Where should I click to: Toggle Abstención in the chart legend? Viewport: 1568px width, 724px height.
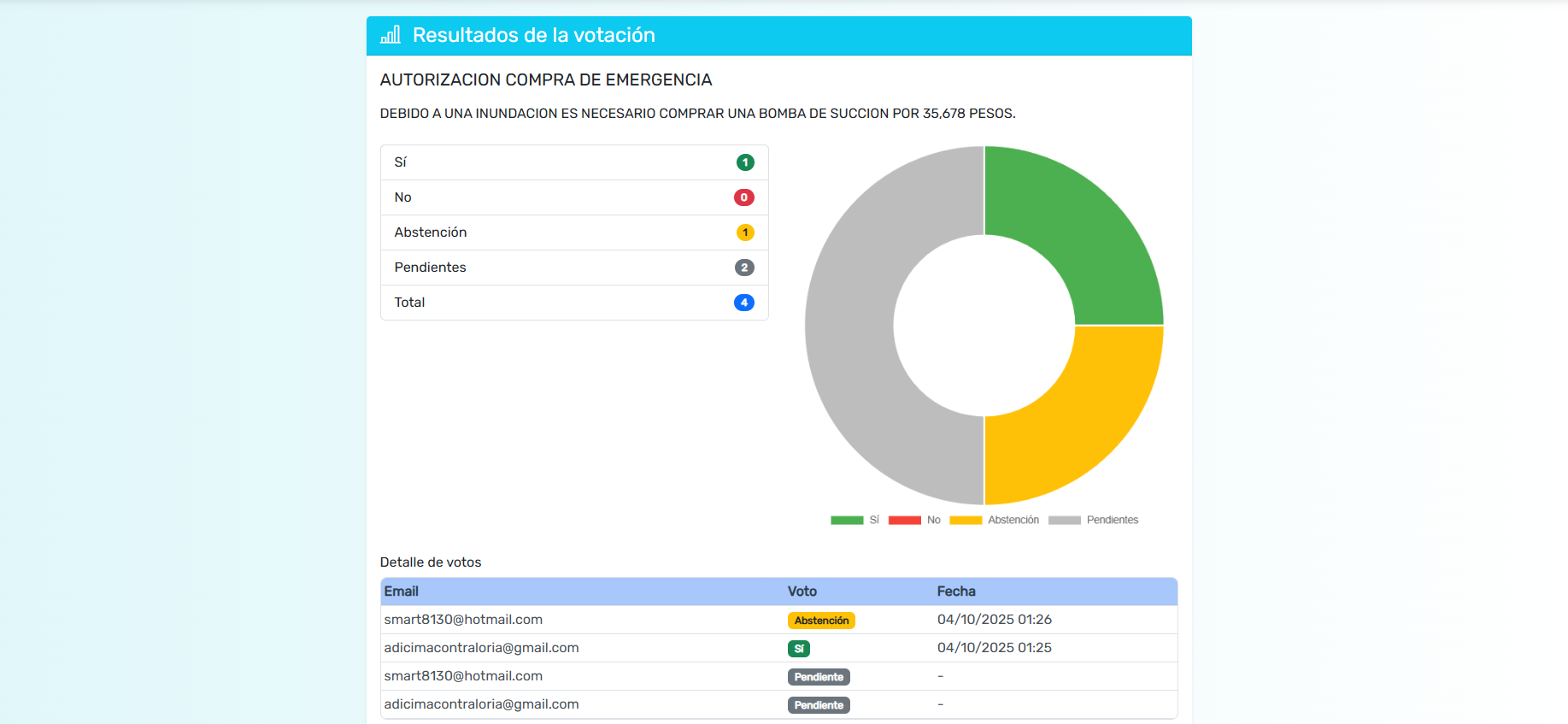[x=995, y=520]
